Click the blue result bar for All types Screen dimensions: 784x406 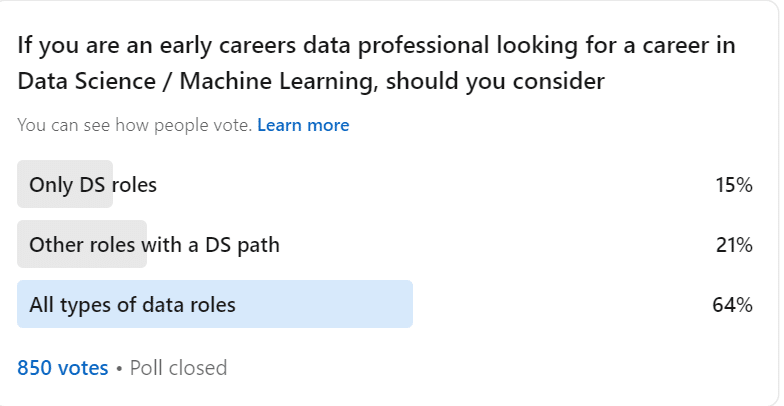(215, 304)
